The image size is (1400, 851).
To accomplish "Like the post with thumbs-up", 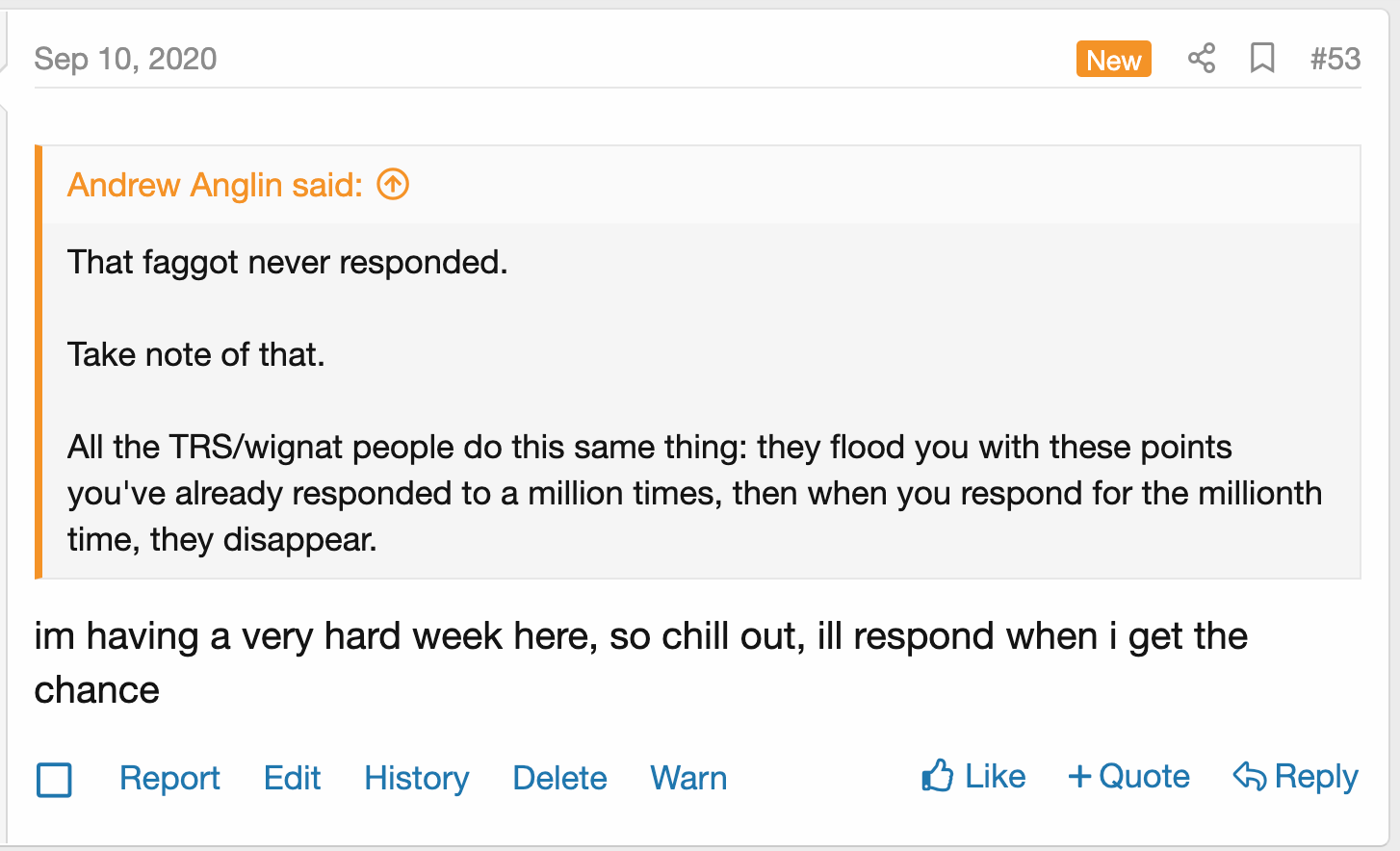I will pyautogui.click(x=973, y=776).
